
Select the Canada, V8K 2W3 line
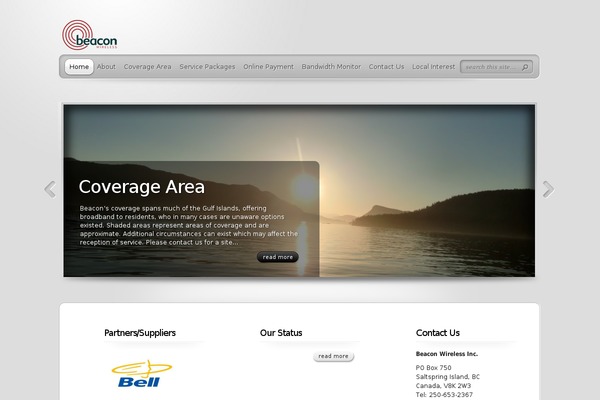point(443,386)
